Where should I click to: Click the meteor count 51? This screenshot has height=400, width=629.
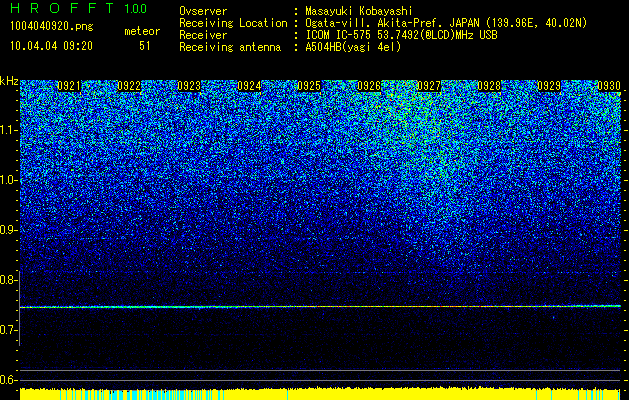(145, 46)
